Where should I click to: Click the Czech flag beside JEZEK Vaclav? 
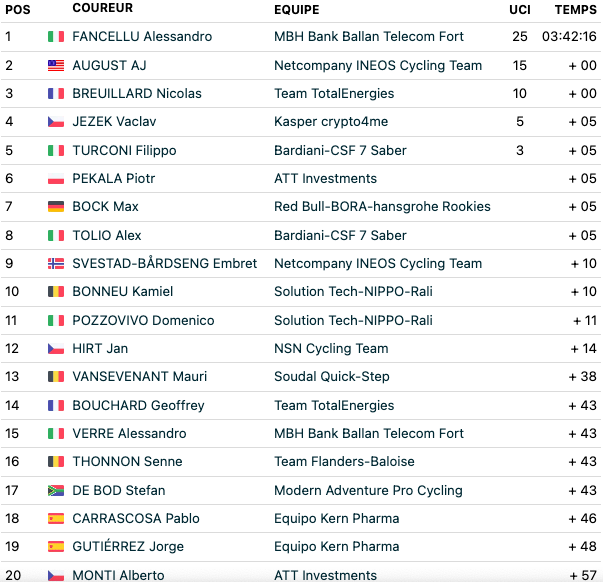tap(56, 122)
